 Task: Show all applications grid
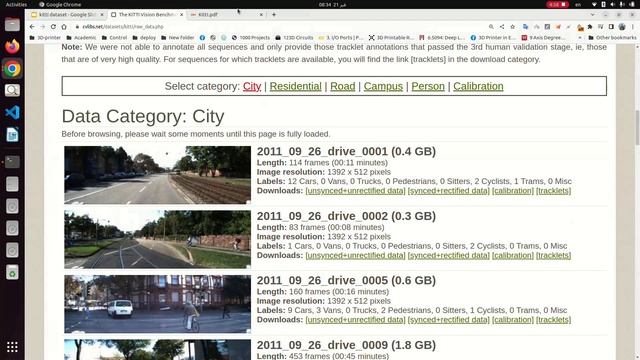12,347
